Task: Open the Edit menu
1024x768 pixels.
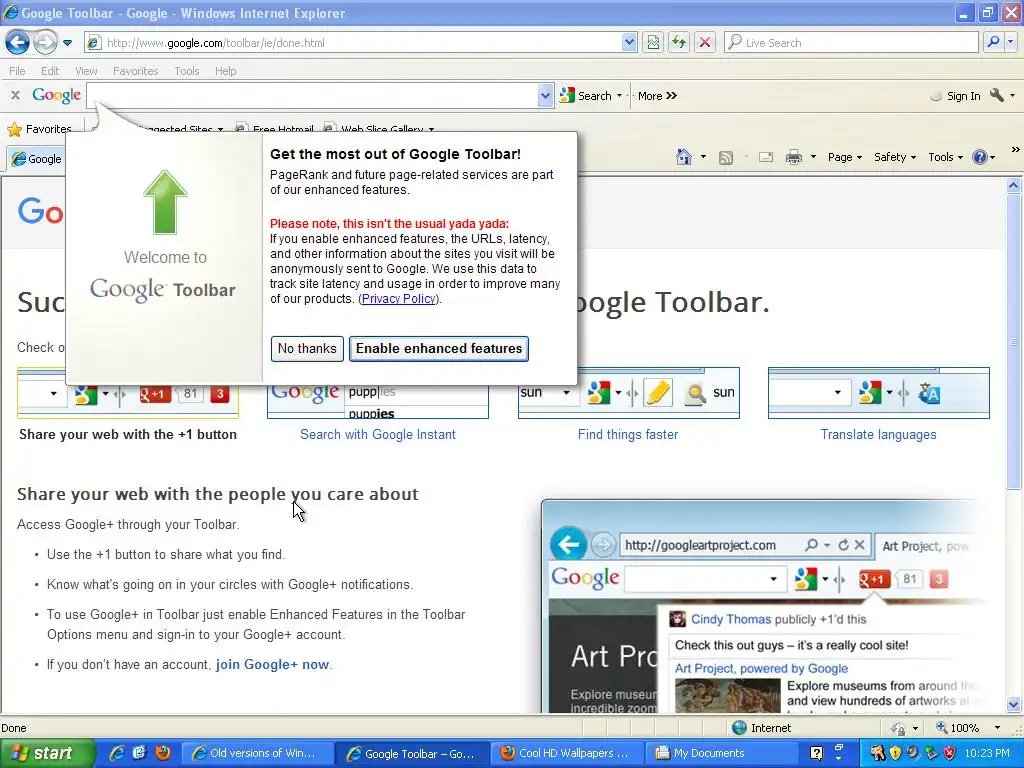Action: tap(50, 71)
